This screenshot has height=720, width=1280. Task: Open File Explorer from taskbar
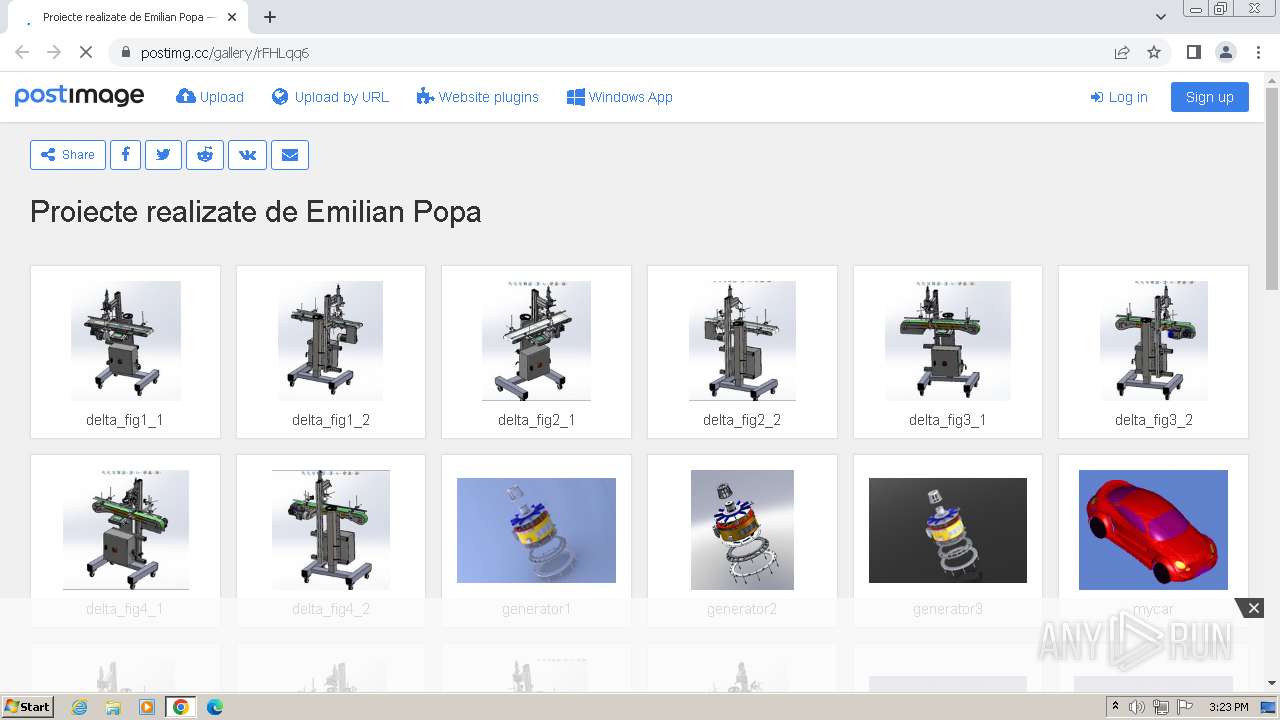point(113,707)
